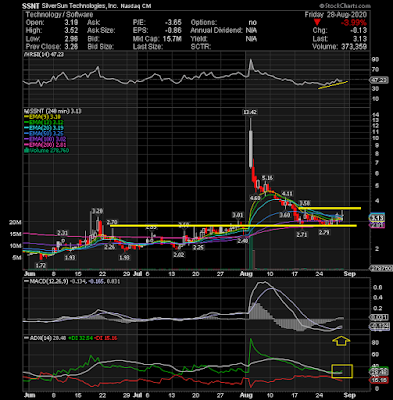Click the RSI(14) line icon in the panel label
This screenshot has width=393, height=400.
(x=26, y=54)
